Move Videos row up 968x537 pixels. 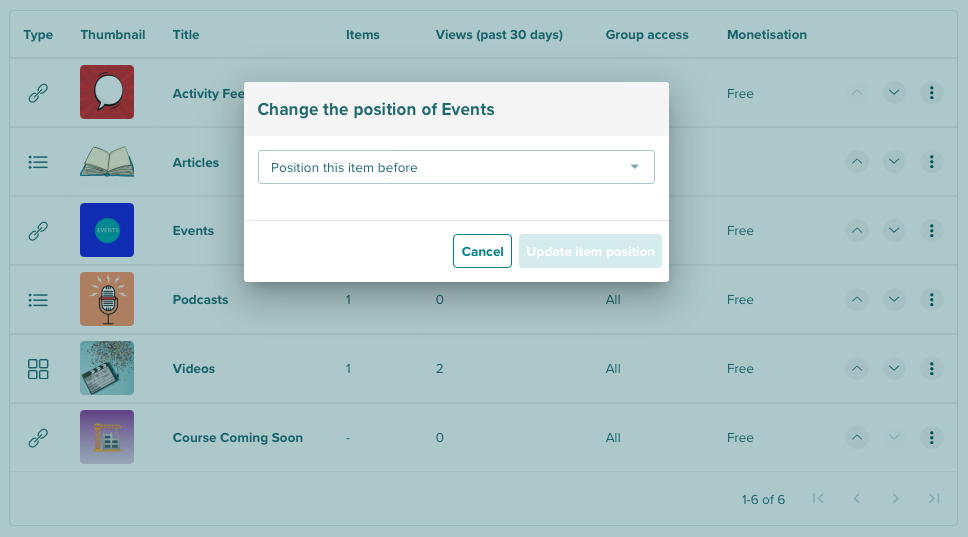857,368
